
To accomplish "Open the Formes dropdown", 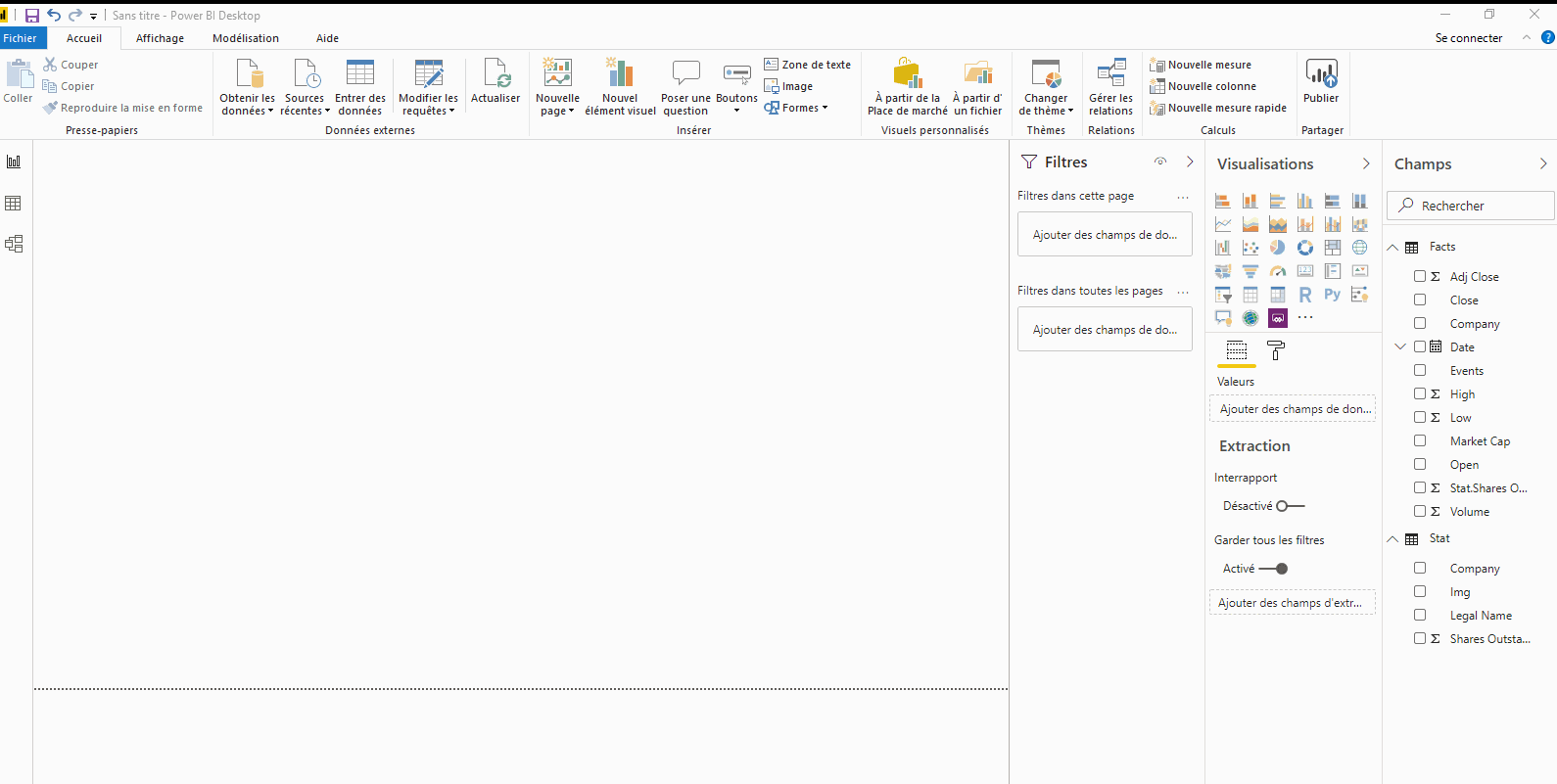I will click(x=796, y=108).
